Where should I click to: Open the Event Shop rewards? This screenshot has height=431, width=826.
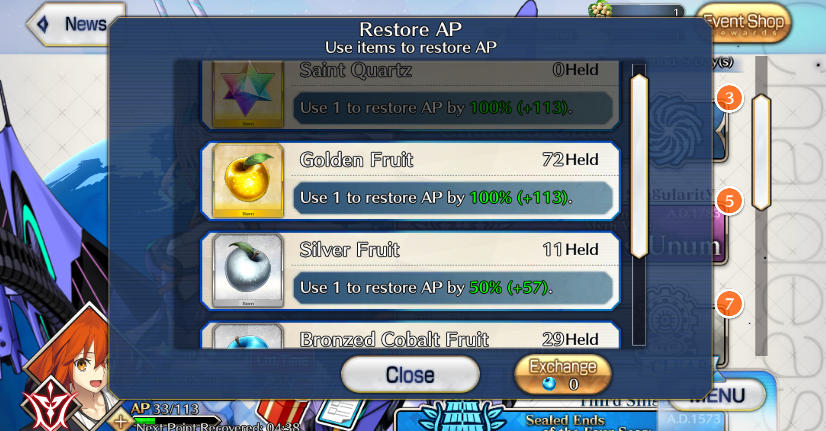[x=743, y=23]
